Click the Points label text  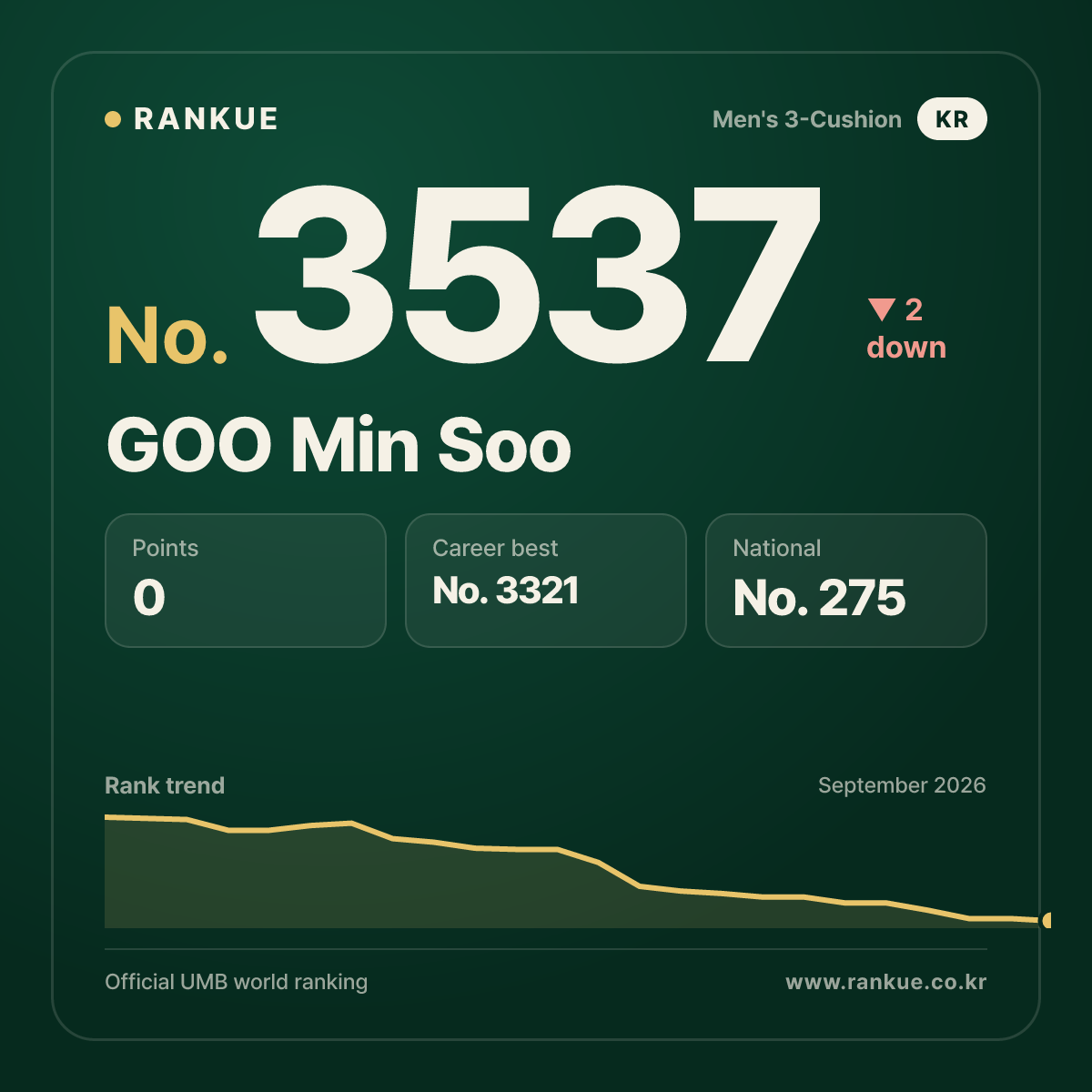coord(166,548)
